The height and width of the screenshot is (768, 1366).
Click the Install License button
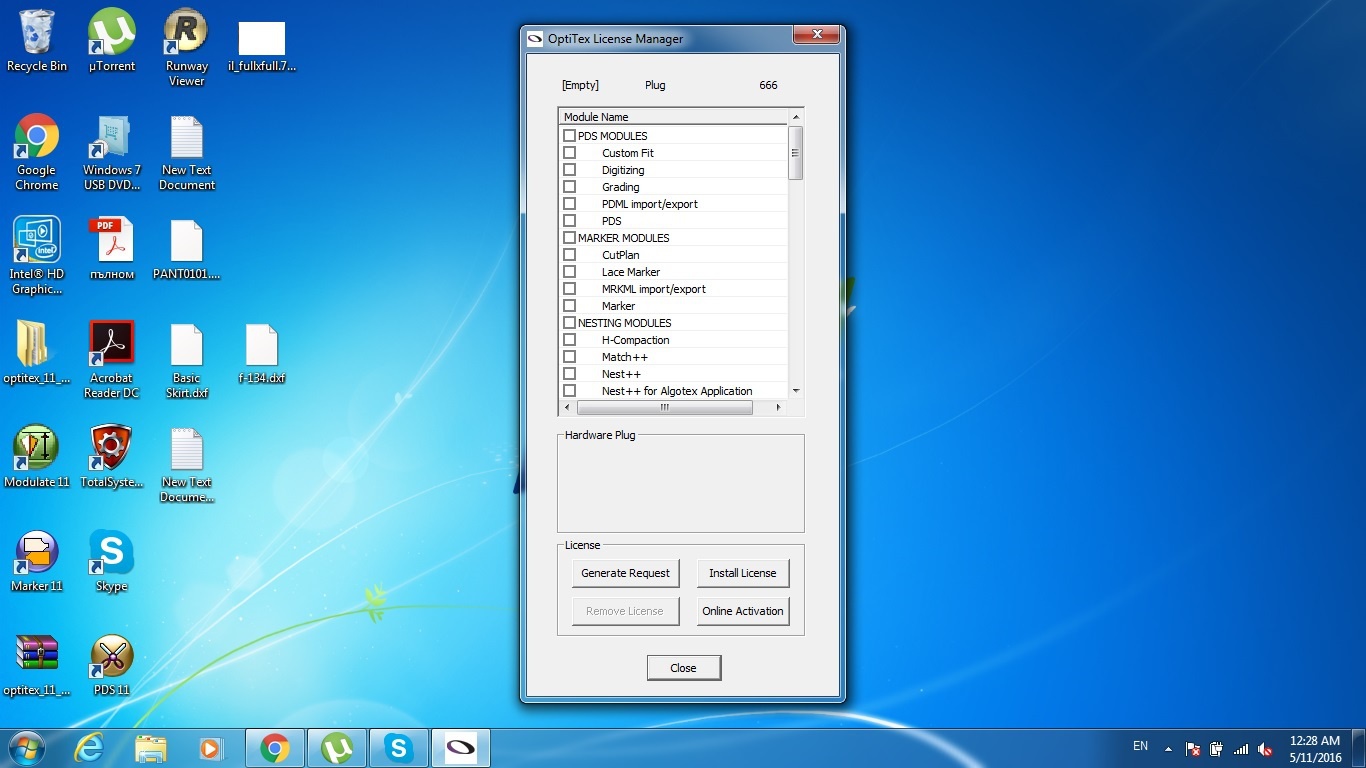(x=742, y=573)
